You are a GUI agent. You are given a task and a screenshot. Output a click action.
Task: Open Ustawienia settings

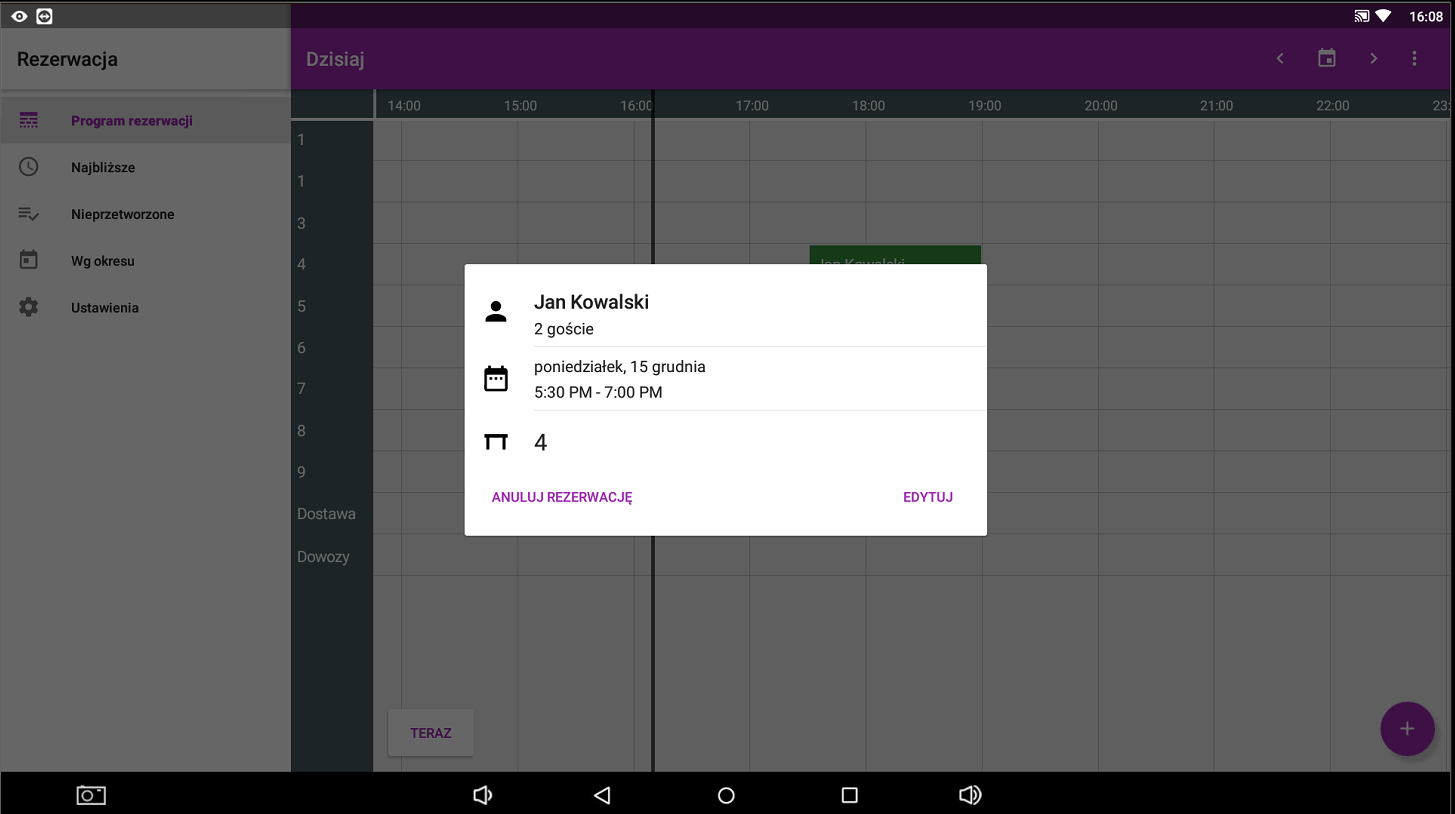coord(105,308)
